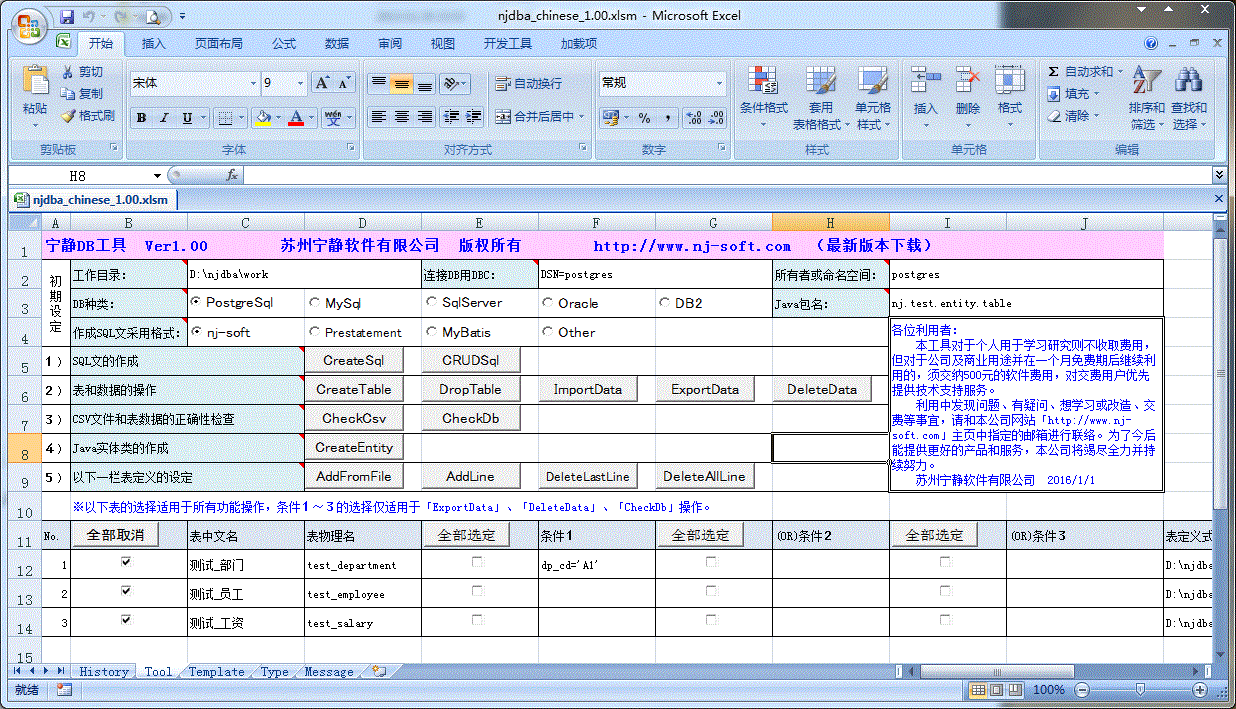Expand the font color dropdown arrow
The height and width of the screenshot is (709, 1236).
pyautogui.click(x=311, y=118)
